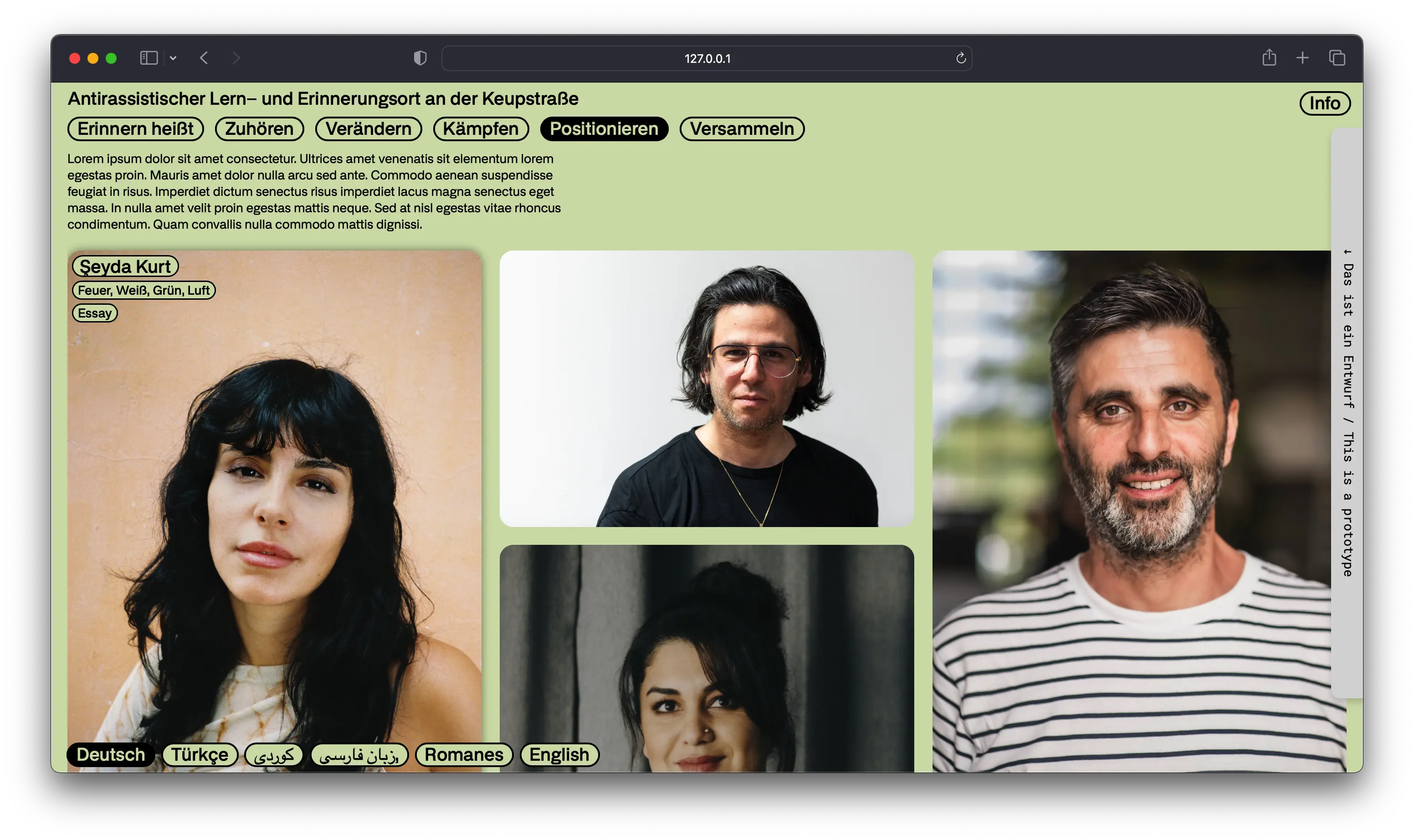
Task: Select the Zuhören tab
Action: [x=259, y=129]
